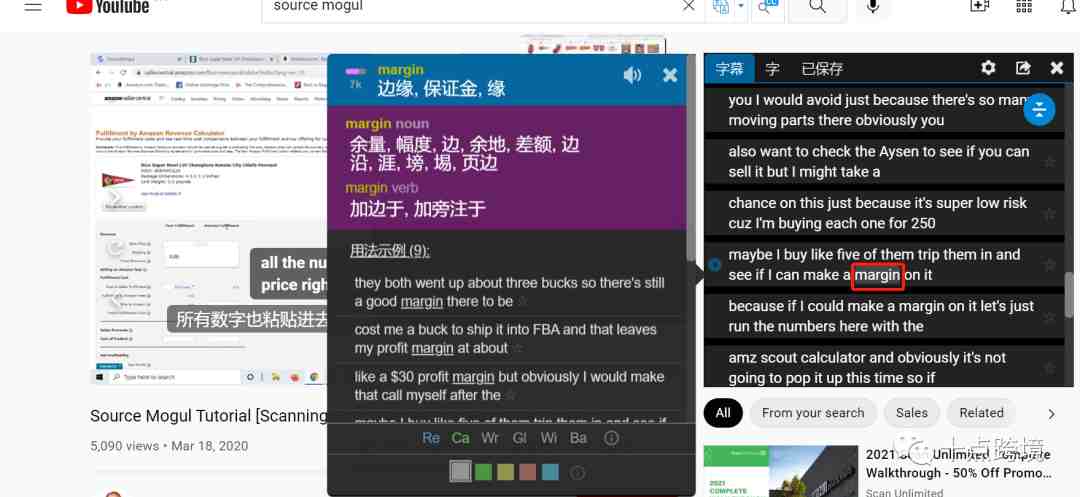
Task: Star the 'chance on this' subtitle line
Action: (x=1049, y=213)
